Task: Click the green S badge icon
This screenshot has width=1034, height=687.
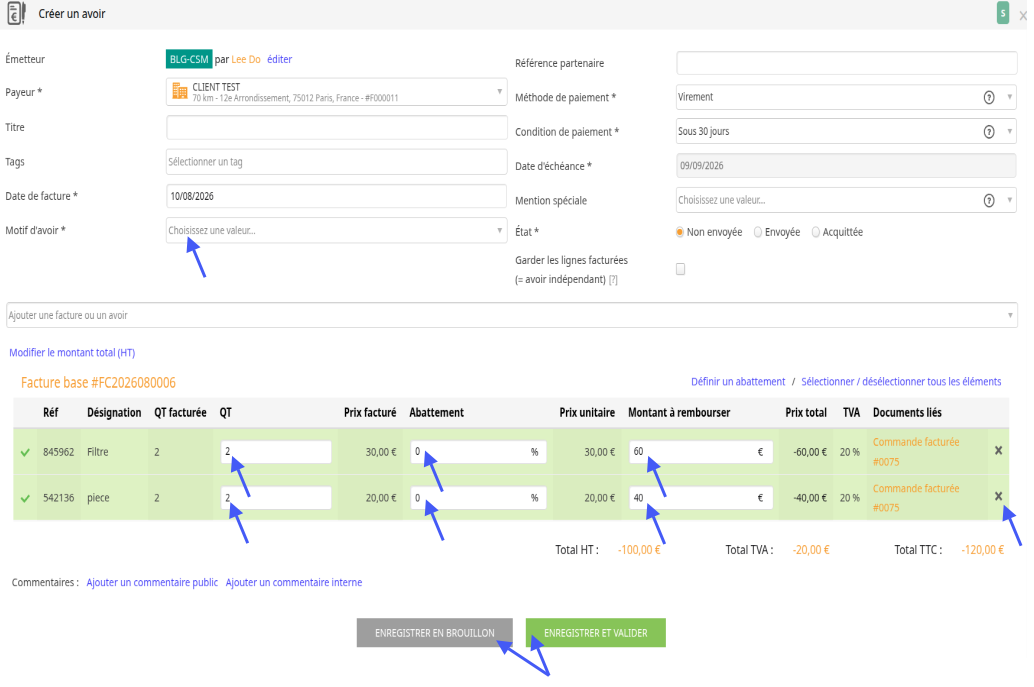Action: coord(1002,13)
